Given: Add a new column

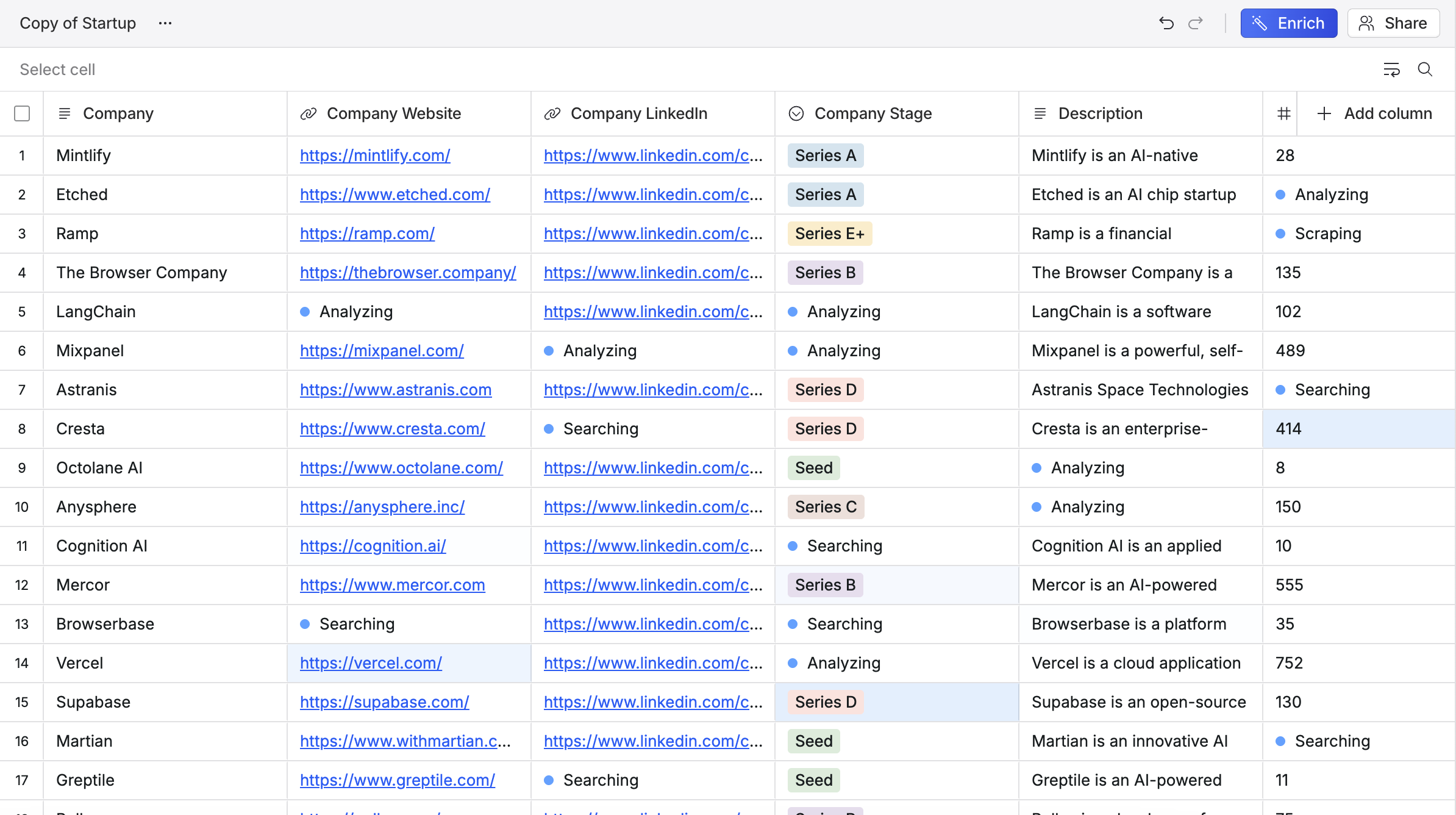Looking at the screenshot, I should click(x=1375, y=113).
